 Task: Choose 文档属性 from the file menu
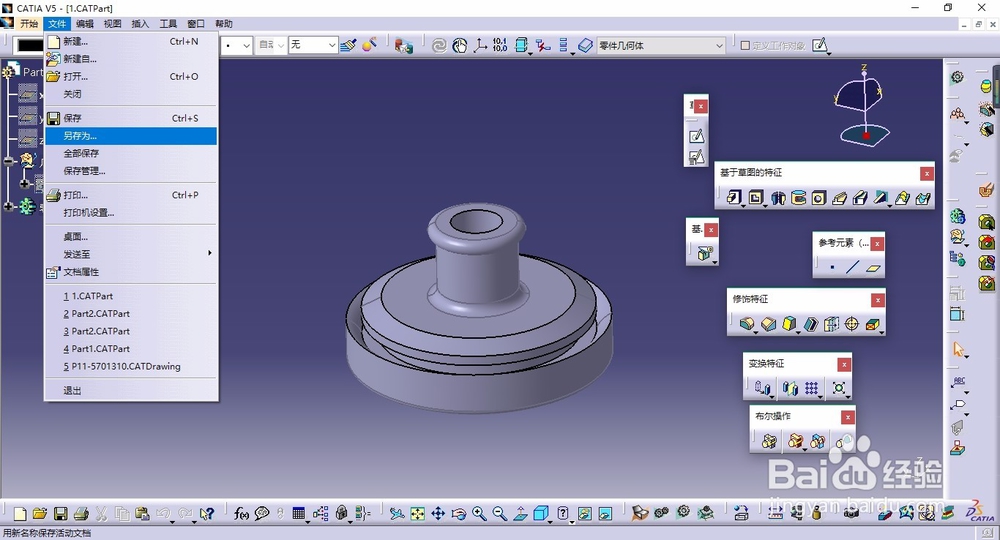pos(131,272)
